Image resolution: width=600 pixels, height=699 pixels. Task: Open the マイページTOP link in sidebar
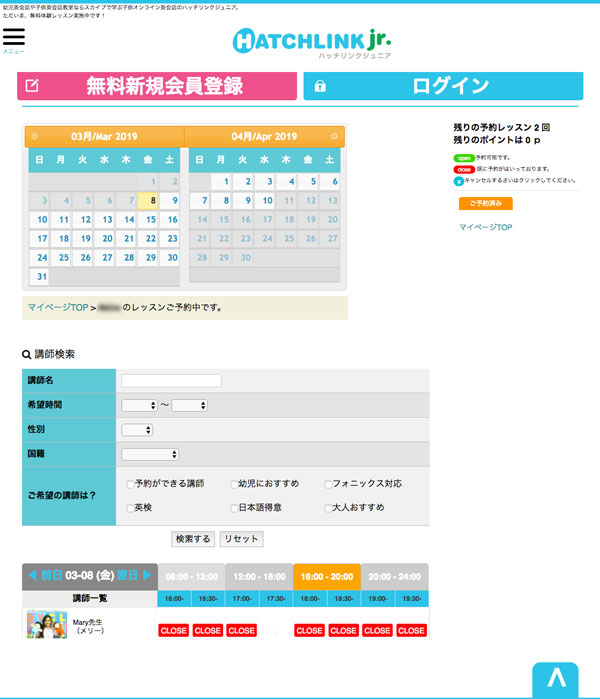coord(485,227)
